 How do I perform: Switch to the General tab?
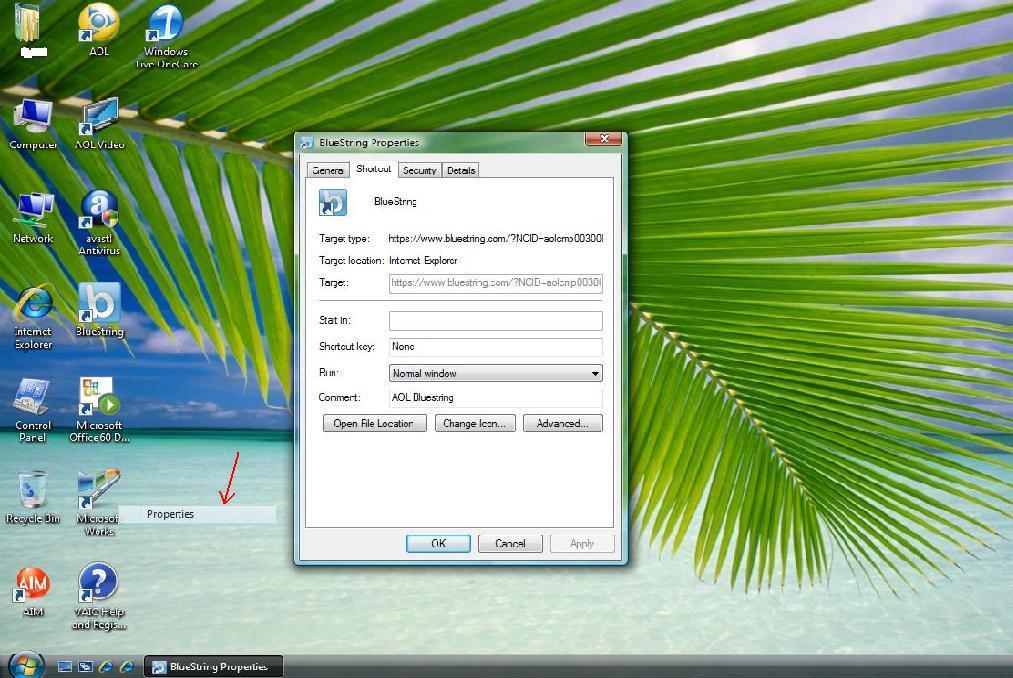click(x=328, y=171)
